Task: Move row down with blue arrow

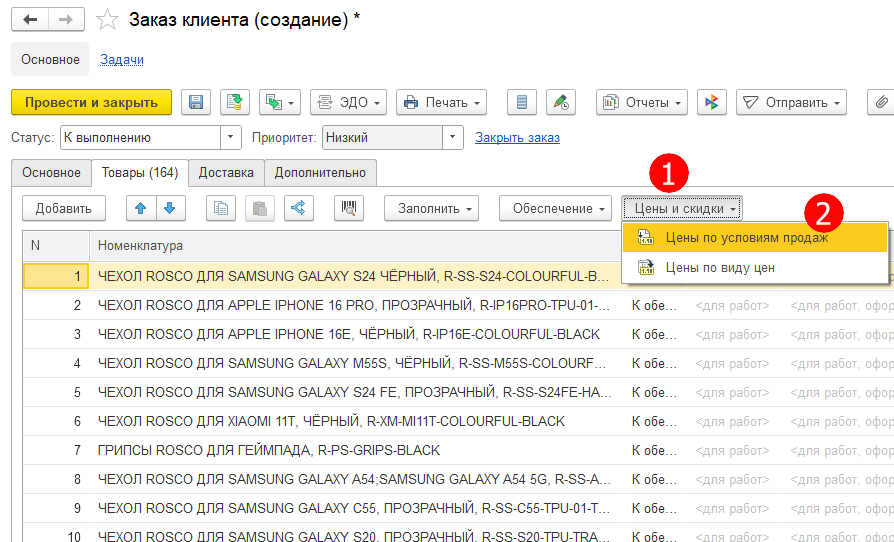Action: point(169,208)
